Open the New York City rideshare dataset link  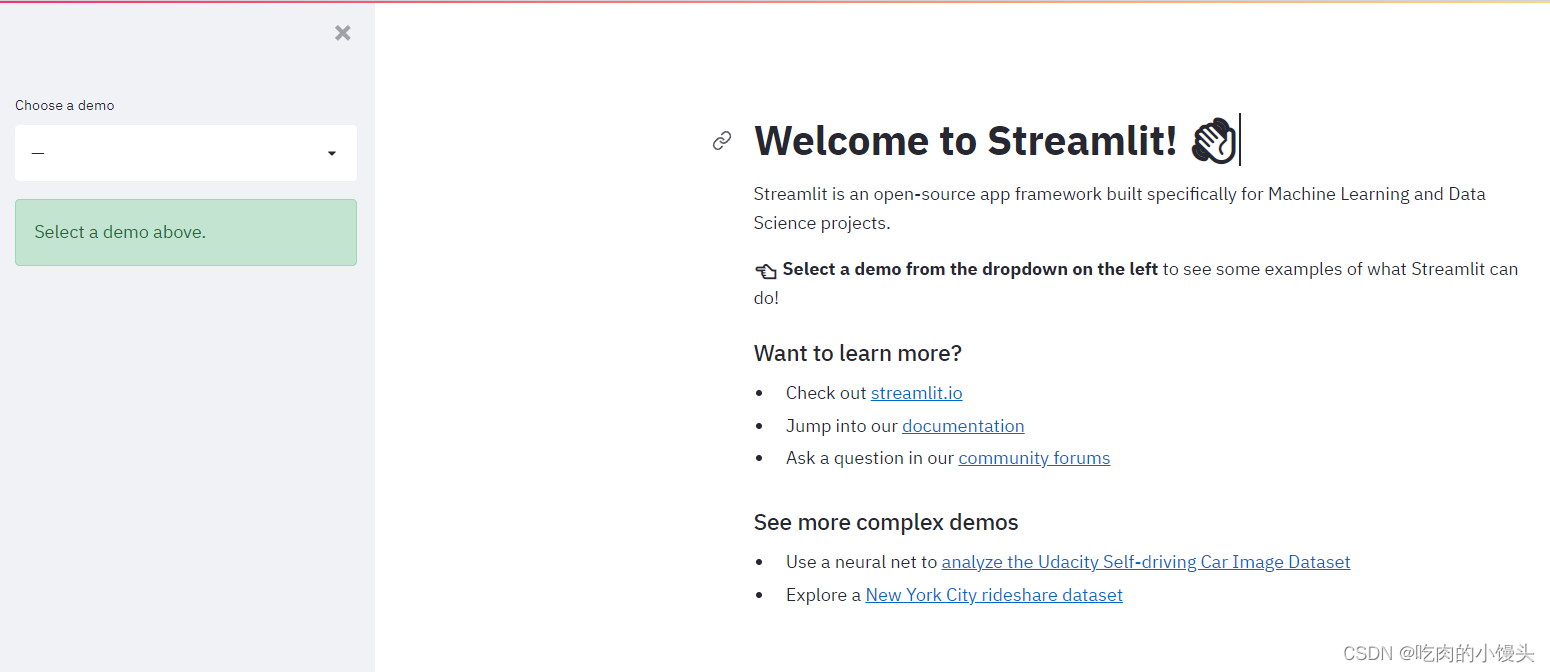[x=994, y=595]
